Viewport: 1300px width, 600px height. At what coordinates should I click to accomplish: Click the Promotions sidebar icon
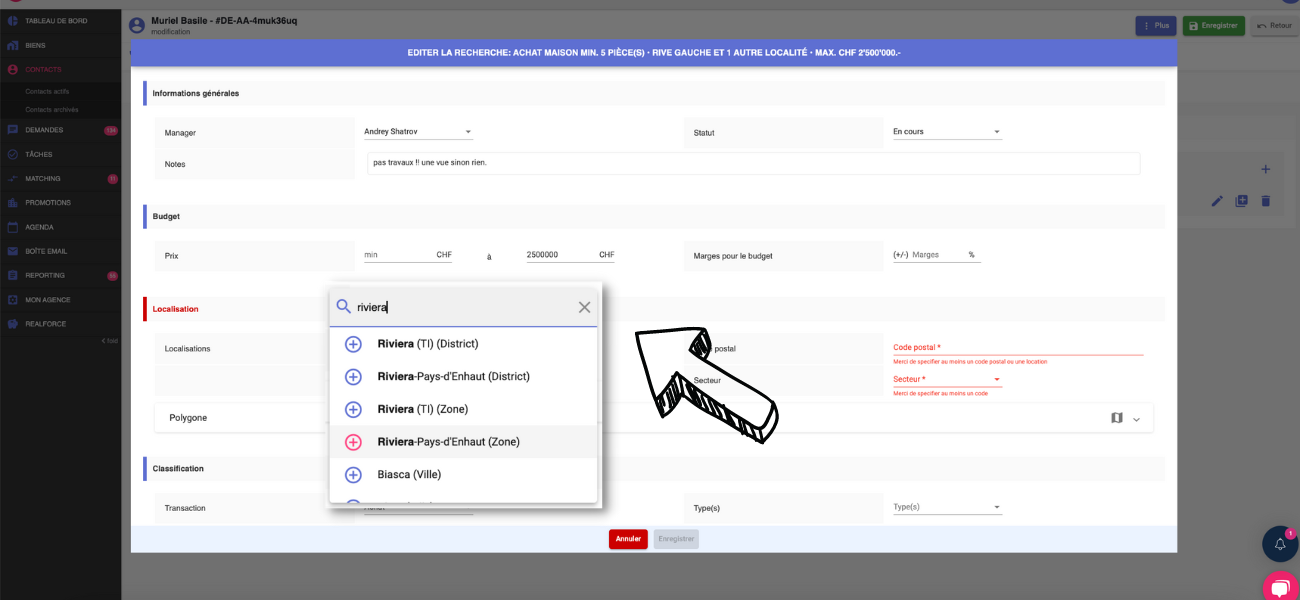pyautogui.click(x=13, y=202)
